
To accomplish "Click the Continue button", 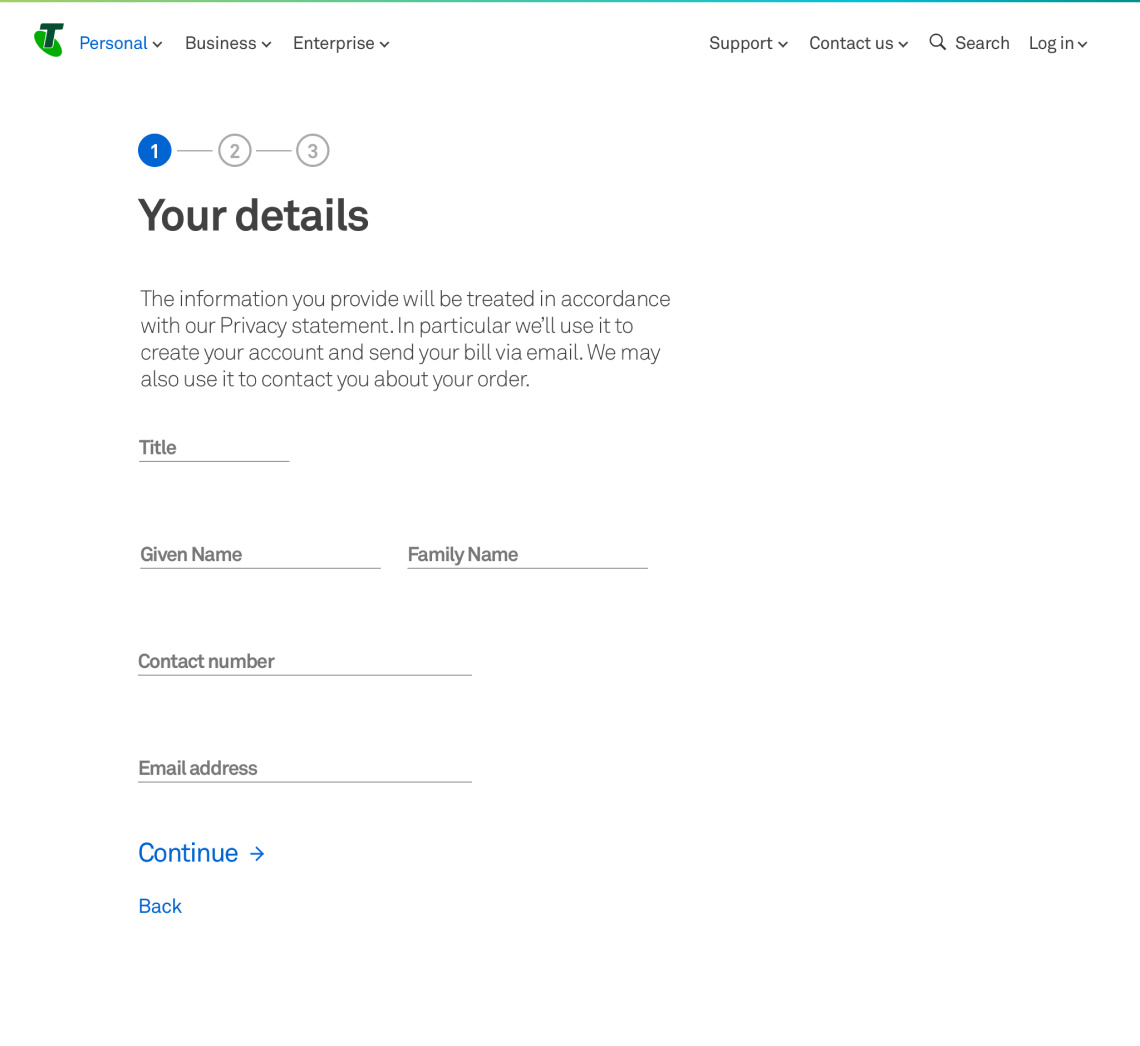I will pos(189,852).
